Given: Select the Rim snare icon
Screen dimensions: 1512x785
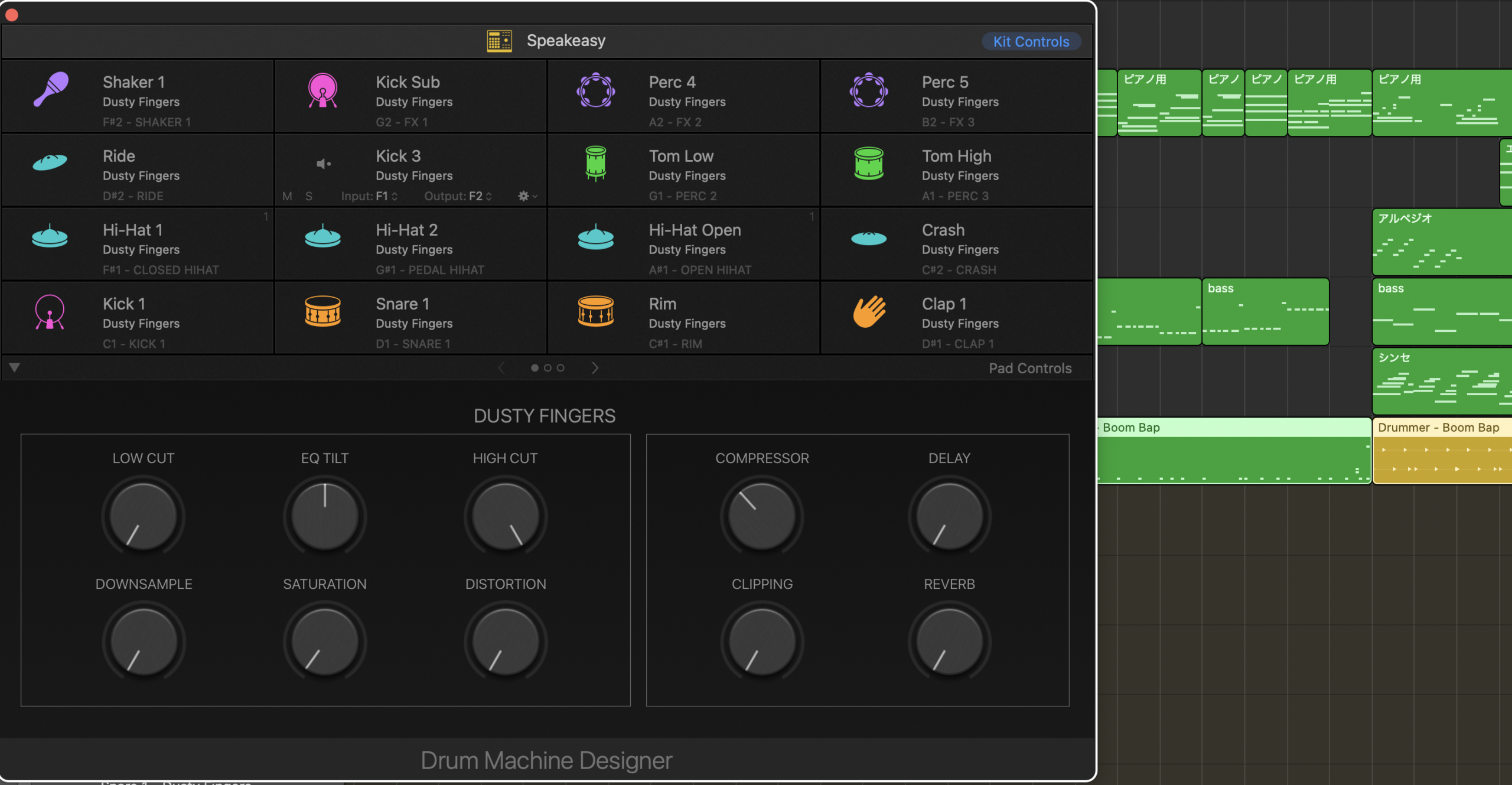Looking at the screenshot, I should pyautogui.click(x=595, y=311).
